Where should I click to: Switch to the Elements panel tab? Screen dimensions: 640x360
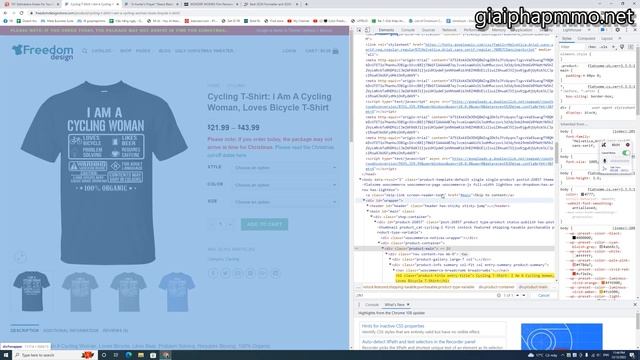(386, 30)
